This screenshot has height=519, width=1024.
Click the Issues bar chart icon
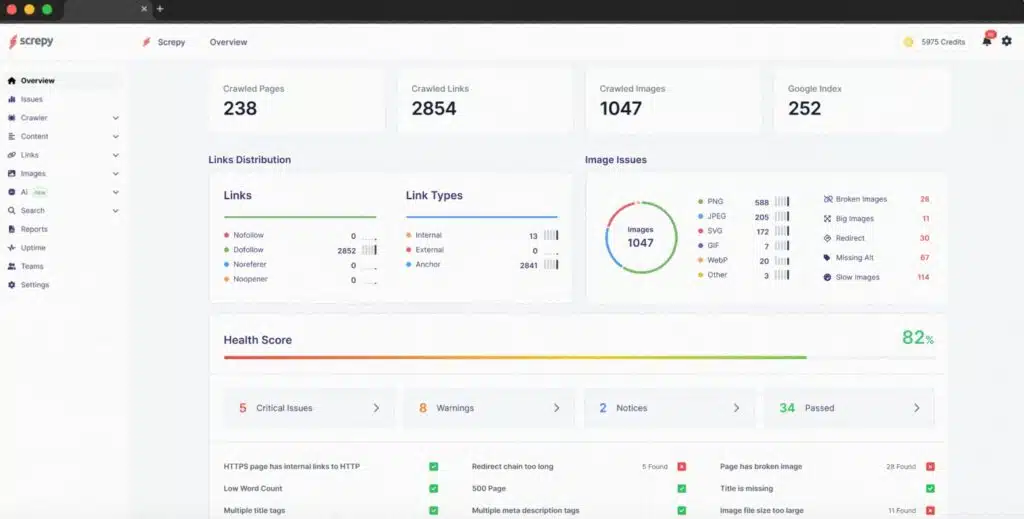point(11,99)
